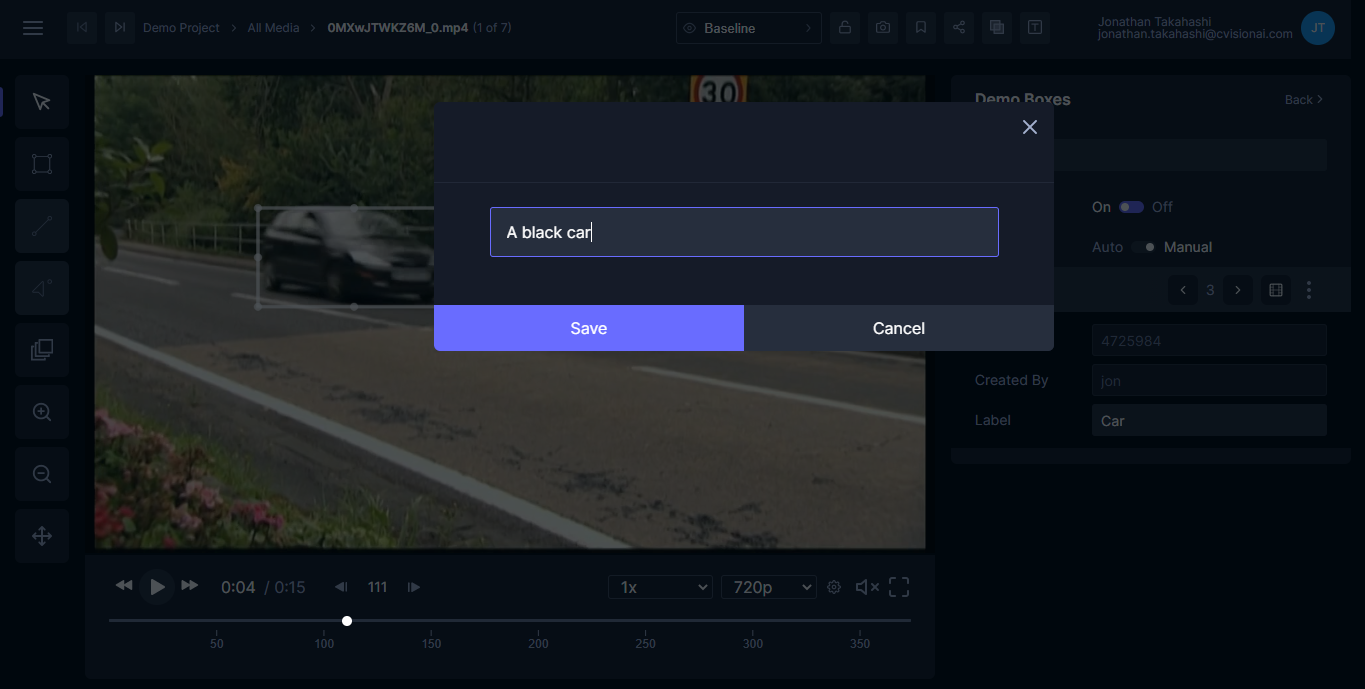The image size is (1365, 689).
Task: Select the angle tool in the sidebar
Action: tap(42, 288)
